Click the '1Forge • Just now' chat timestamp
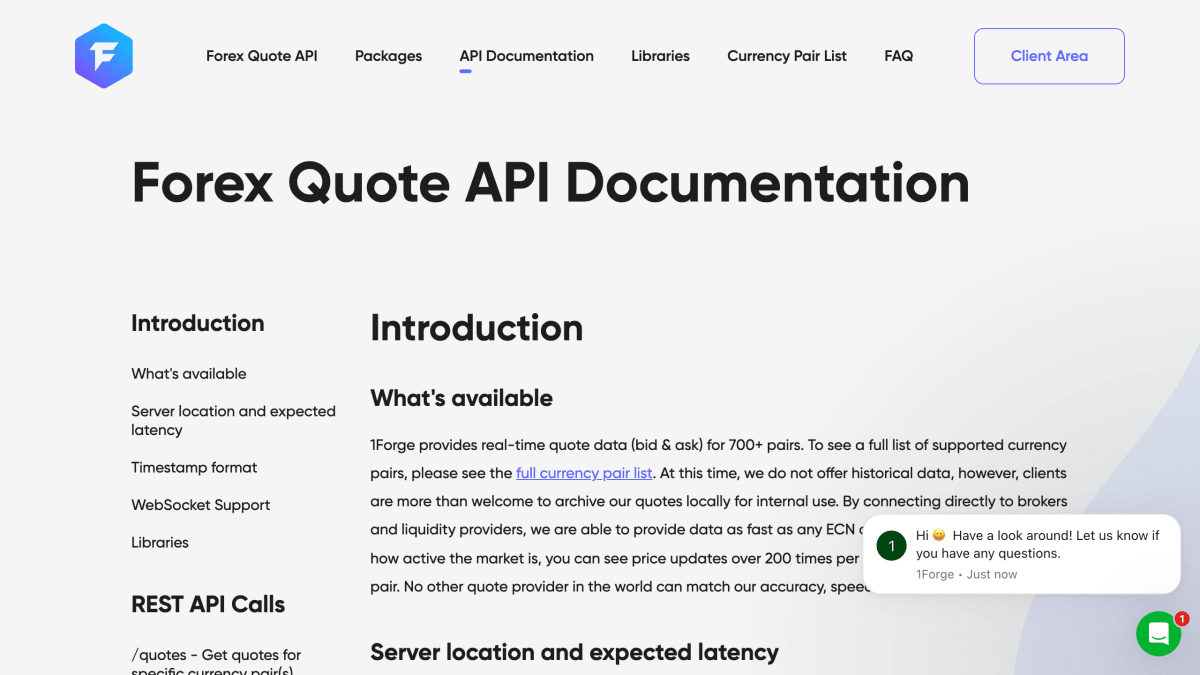The height and width of the screenshot is (675, 1200). (966, 575)
